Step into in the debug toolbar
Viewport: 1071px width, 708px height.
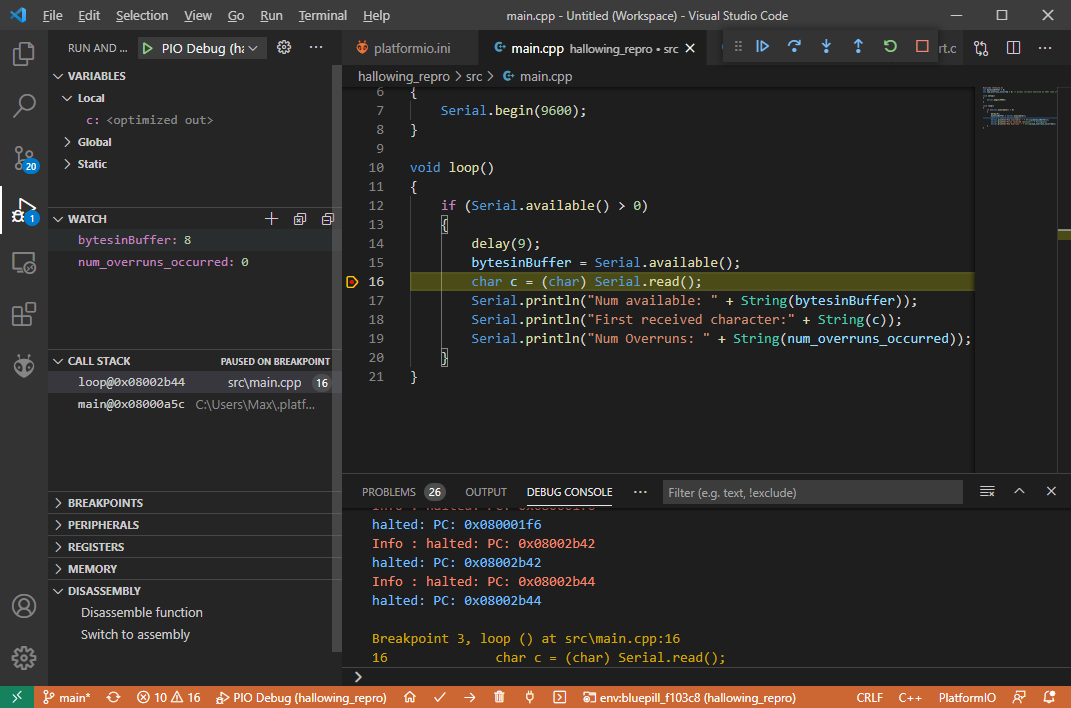[826, 46]
